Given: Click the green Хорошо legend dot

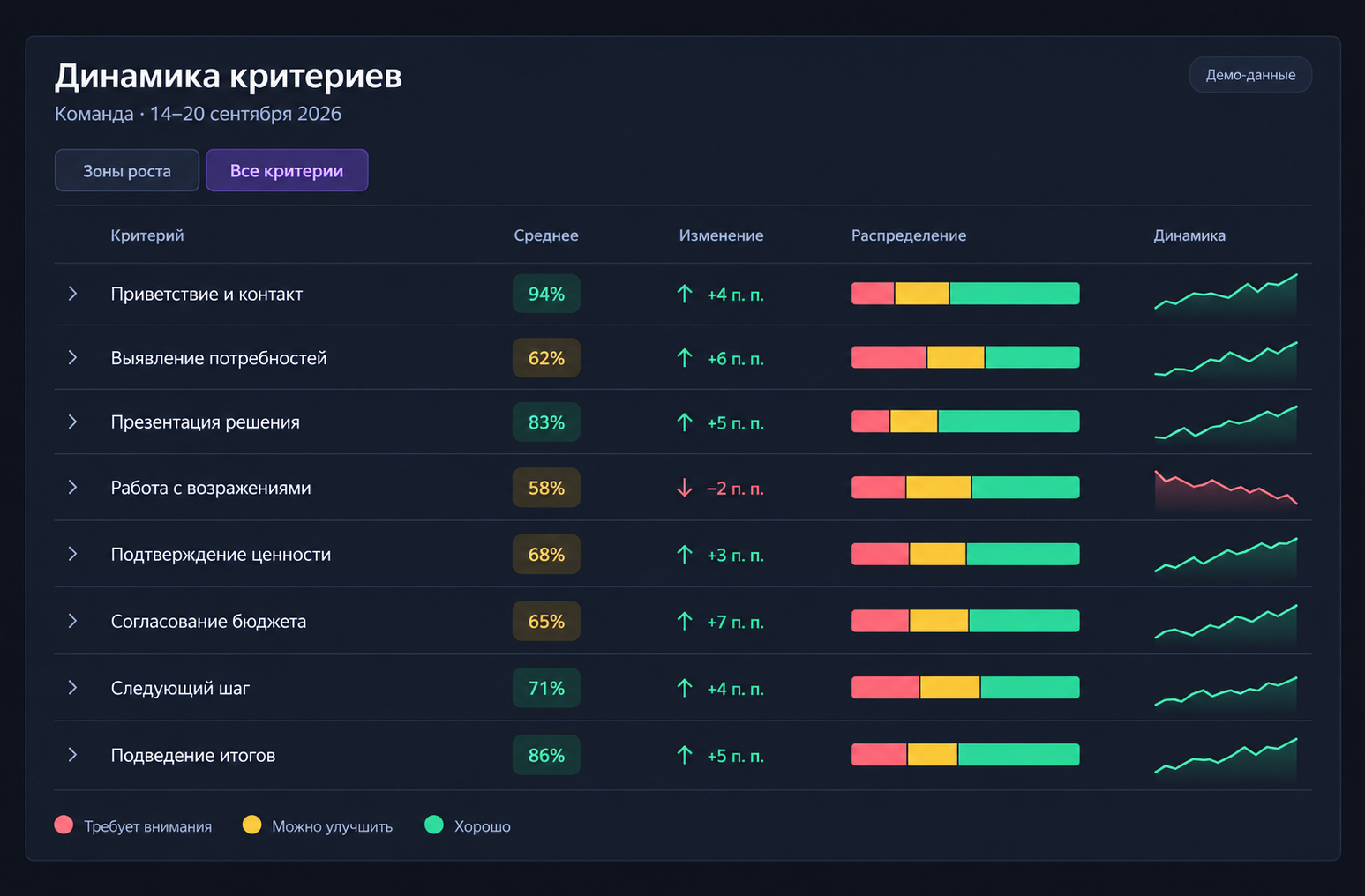Looking at the screenshot, I should [x=434, y=825].
